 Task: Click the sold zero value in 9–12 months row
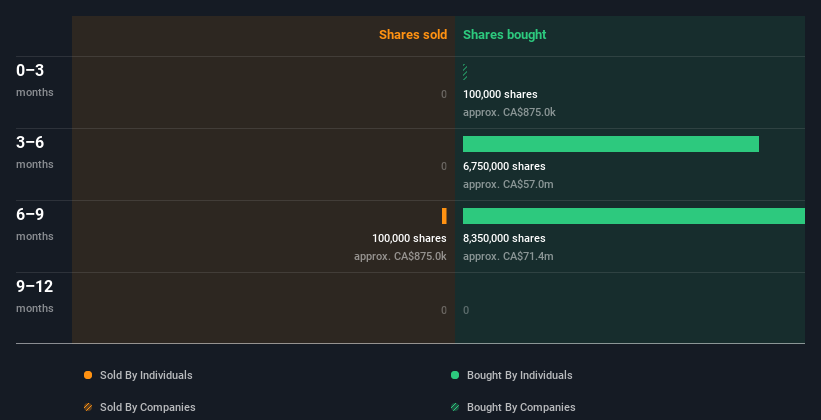(444, 310)
